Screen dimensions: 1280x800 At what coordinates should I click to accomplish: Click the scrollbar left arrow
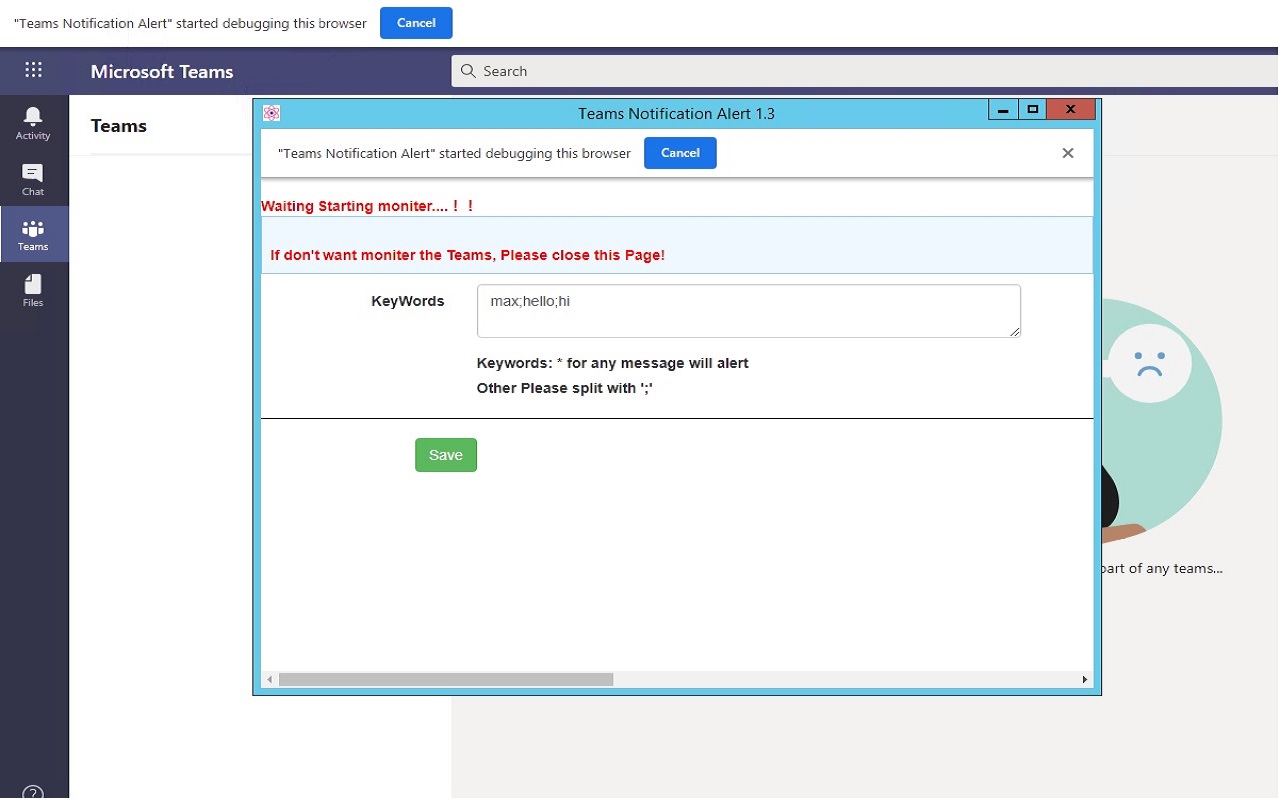coord(269,679)
